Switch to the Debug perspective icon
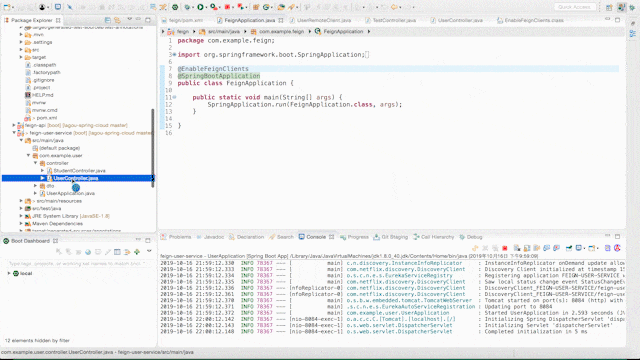 tap(633, 7)
